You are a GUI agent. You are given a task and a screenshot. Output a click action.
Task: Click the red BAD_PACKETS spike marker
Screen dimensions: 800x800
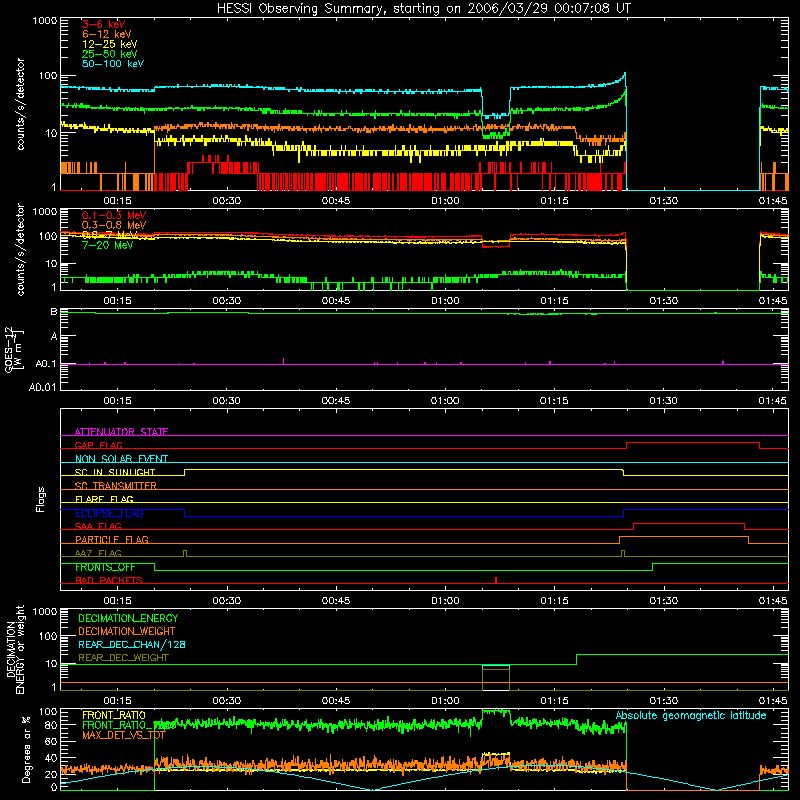pyautogui.click(x=496, y=580)
